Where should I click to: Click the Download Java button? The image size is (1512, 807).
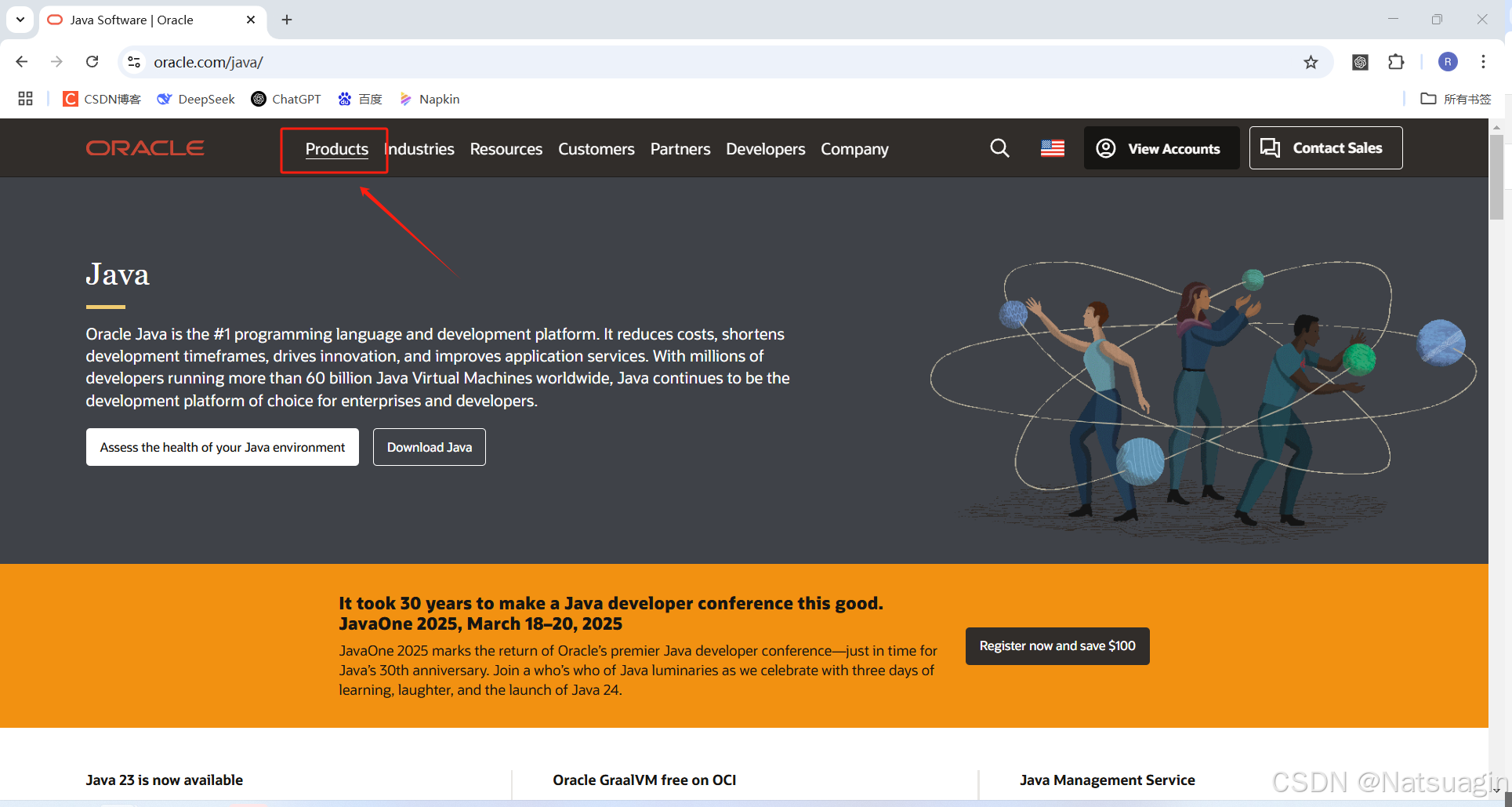point(430,447)
